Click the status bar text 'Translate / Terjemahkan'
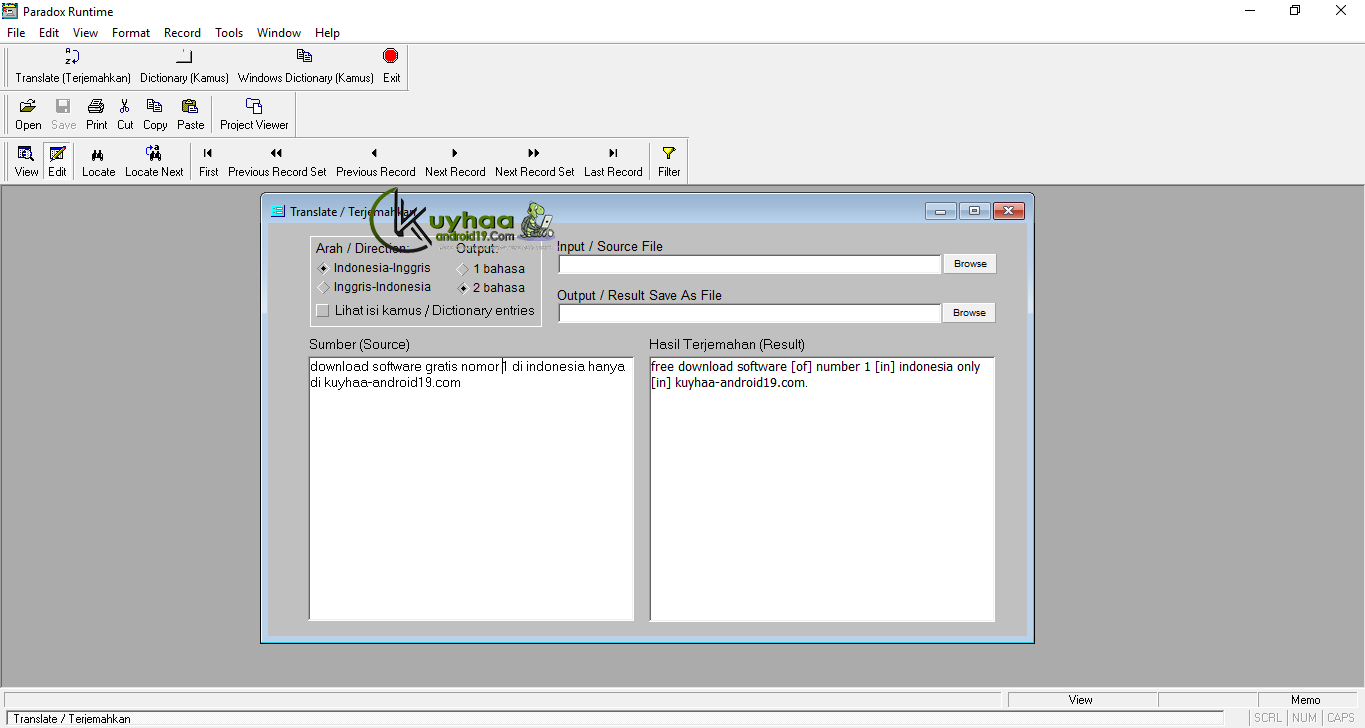 click(72, 719)
